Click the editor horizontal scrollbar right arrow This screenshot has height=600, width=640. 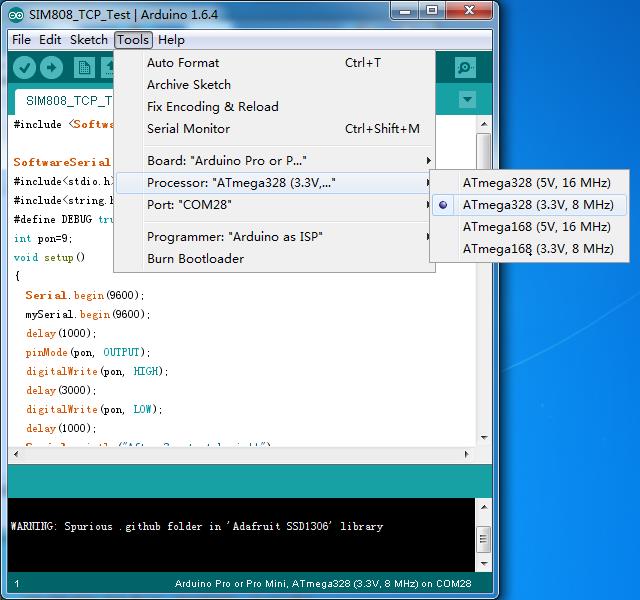[467, 454]
